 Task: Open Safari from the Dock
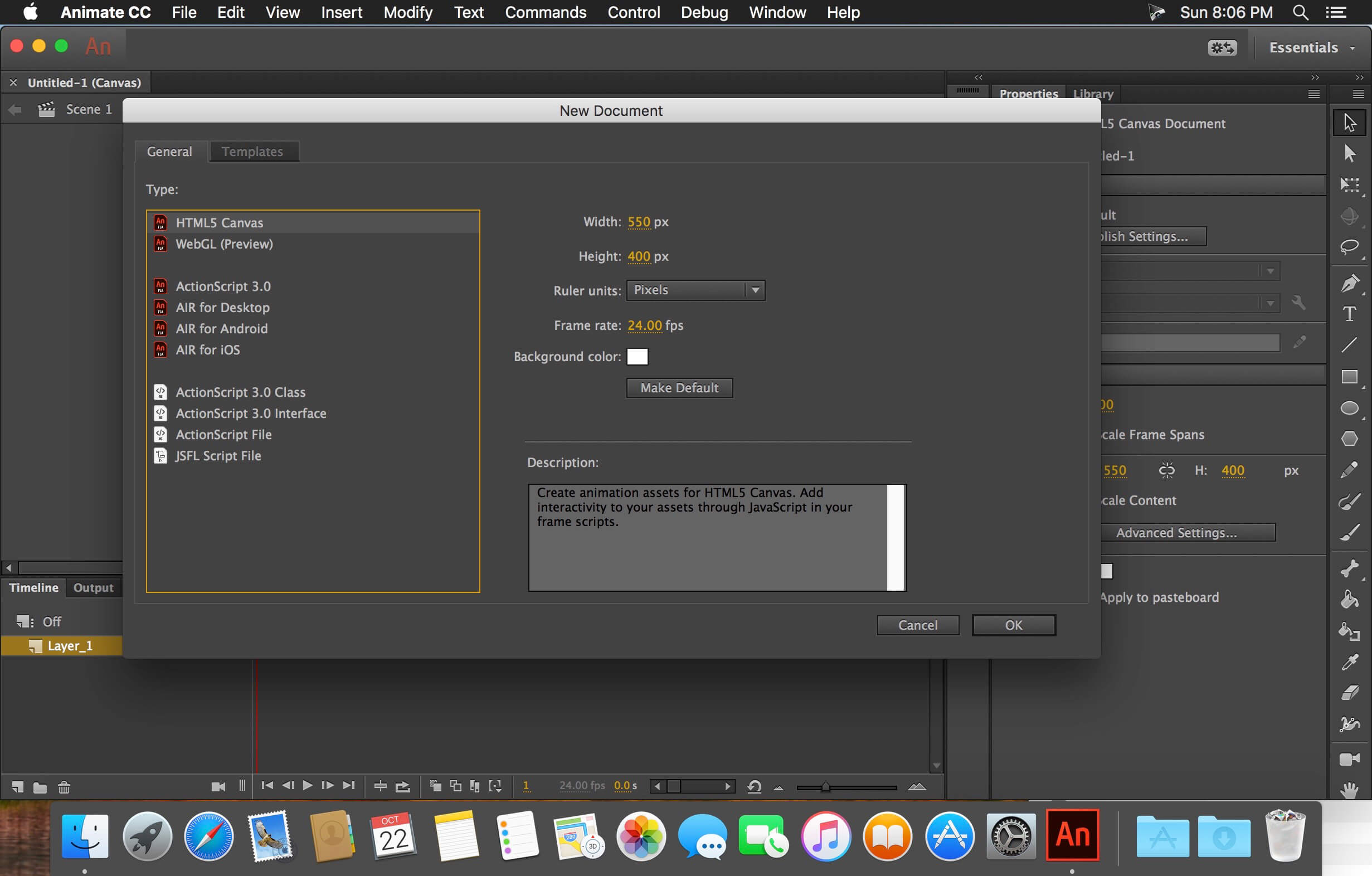(x=208, y=836)
